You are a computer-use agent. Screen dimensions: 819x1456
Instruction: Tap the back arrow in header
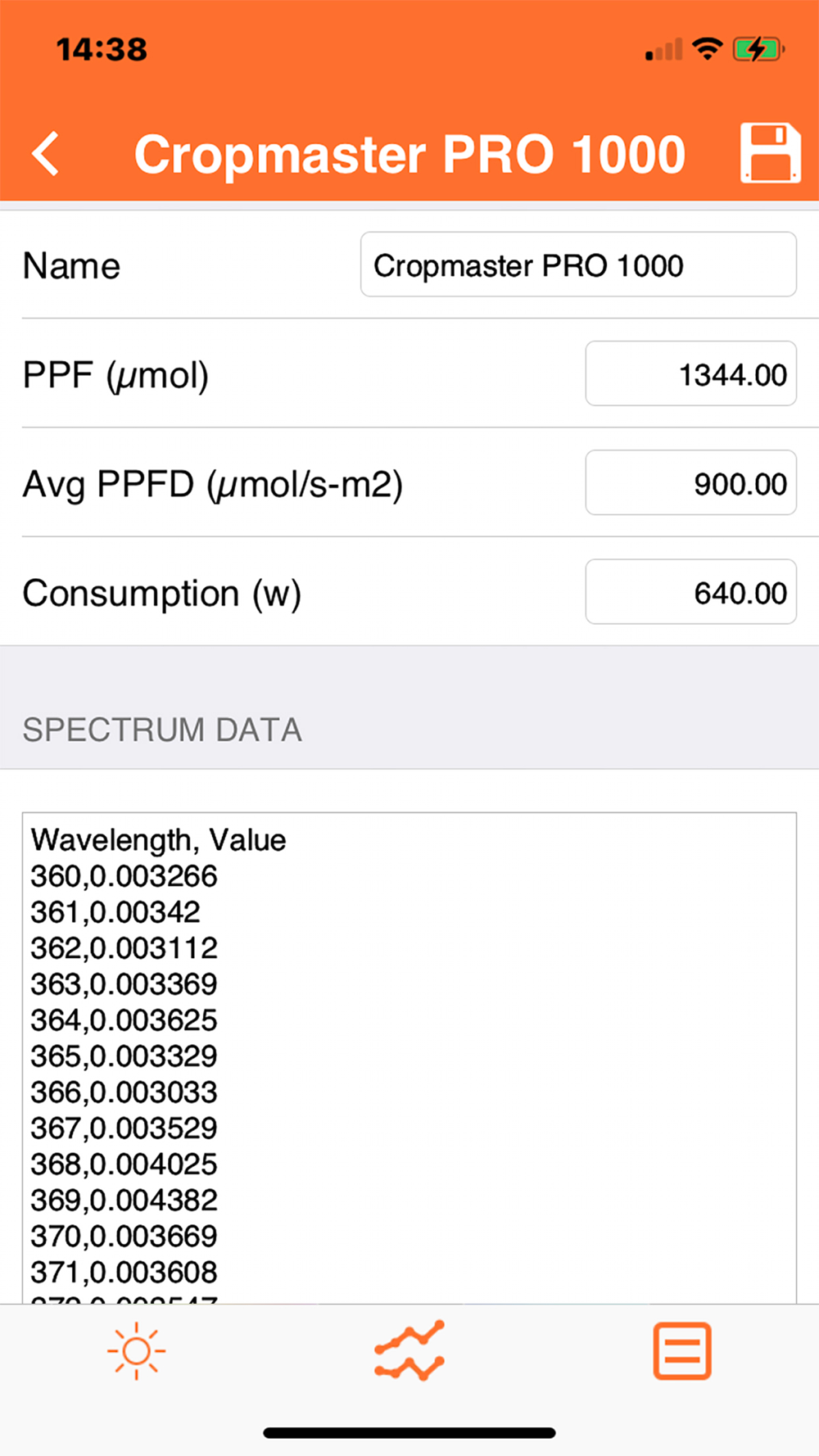46,153
